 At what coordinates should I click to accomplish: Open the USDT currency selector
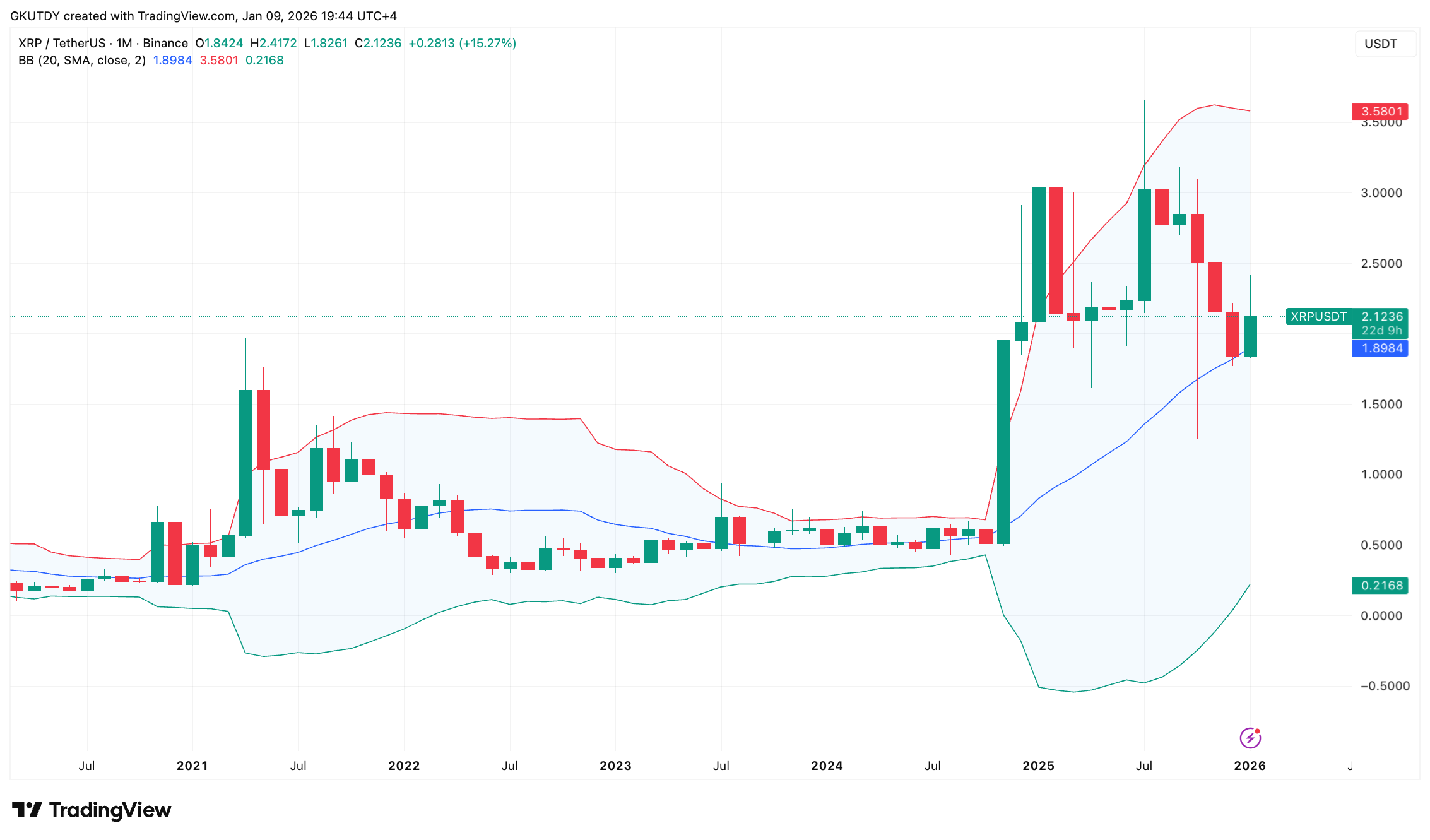click(x=1381, y=44)
